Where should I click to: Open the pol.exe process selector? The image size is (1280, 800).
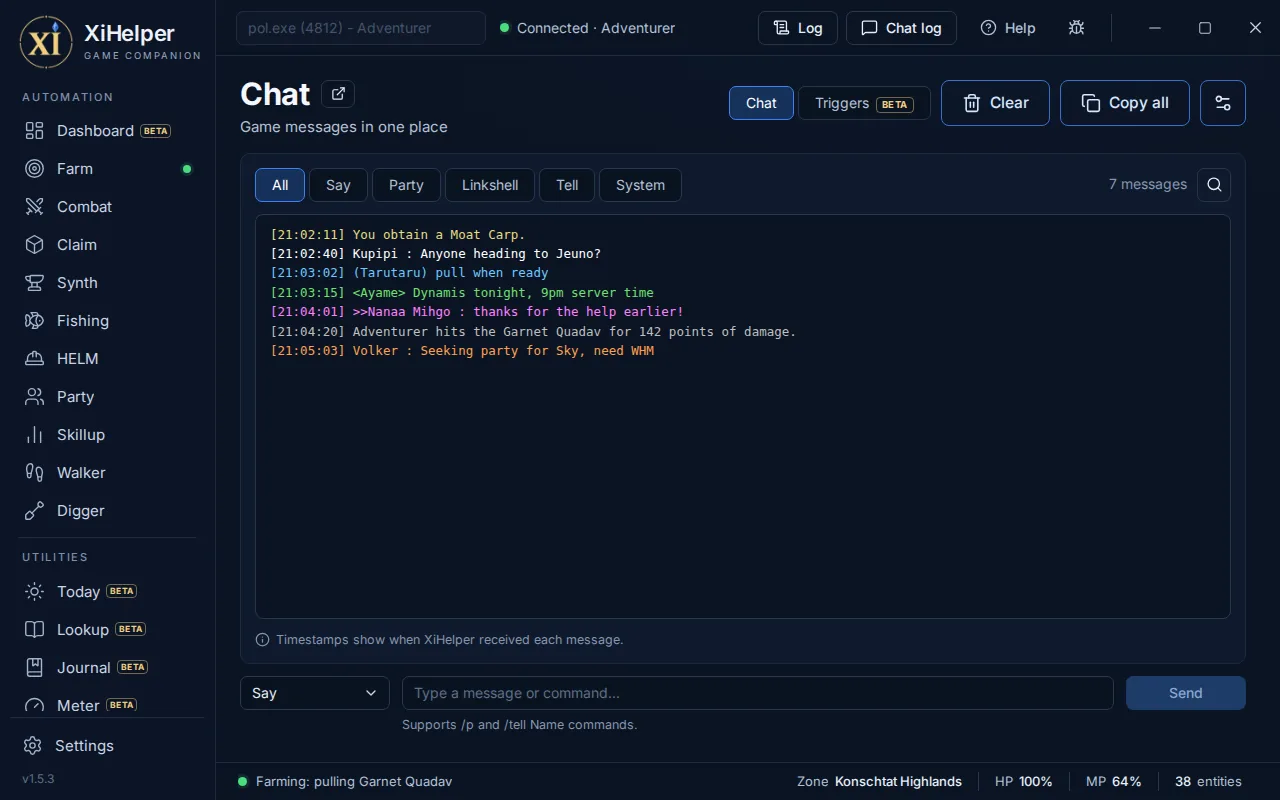[361, 28]
